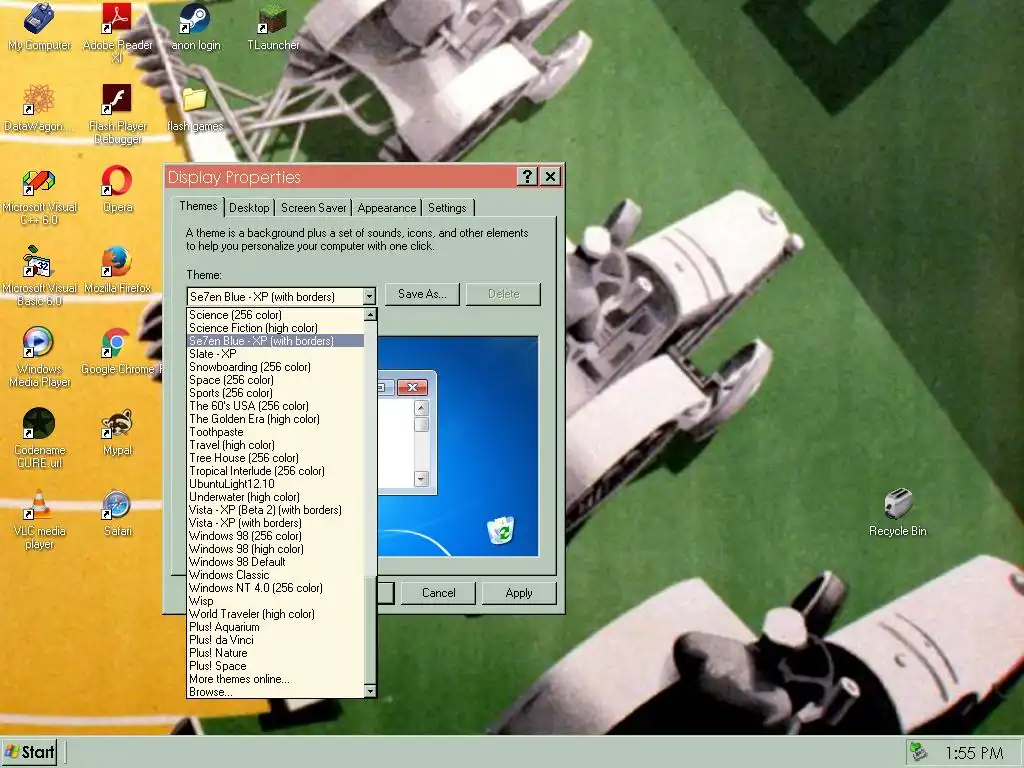The width and height of the screenshot is (1024, 768).
Task: Select Microsoft Visual Basic 6.0 icon
Action: pos(39,276)
